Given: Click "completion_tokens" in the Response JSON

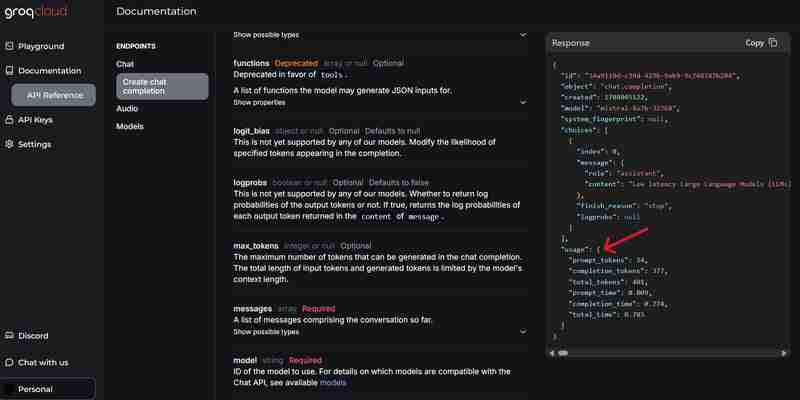Looking at the screenshot, I should tap(608, 271).
